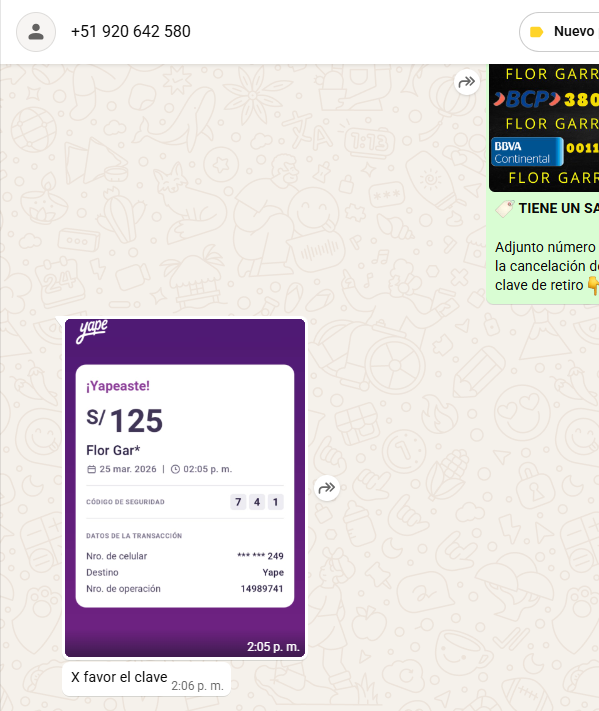Click the calendar icon beside 25 mar. 2026
The image size is (599, 711).
92,469
